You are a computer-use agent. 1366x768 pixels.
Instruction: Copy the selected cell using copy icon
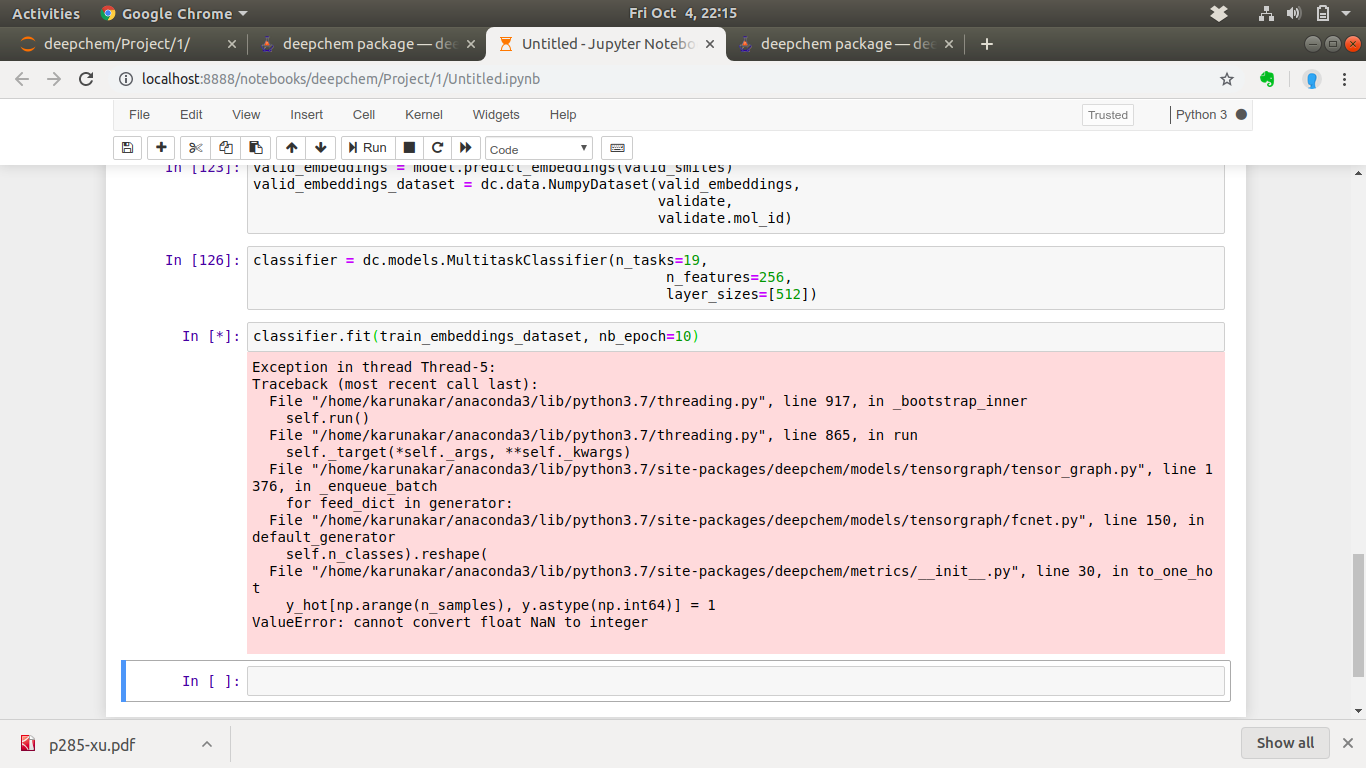225,147
